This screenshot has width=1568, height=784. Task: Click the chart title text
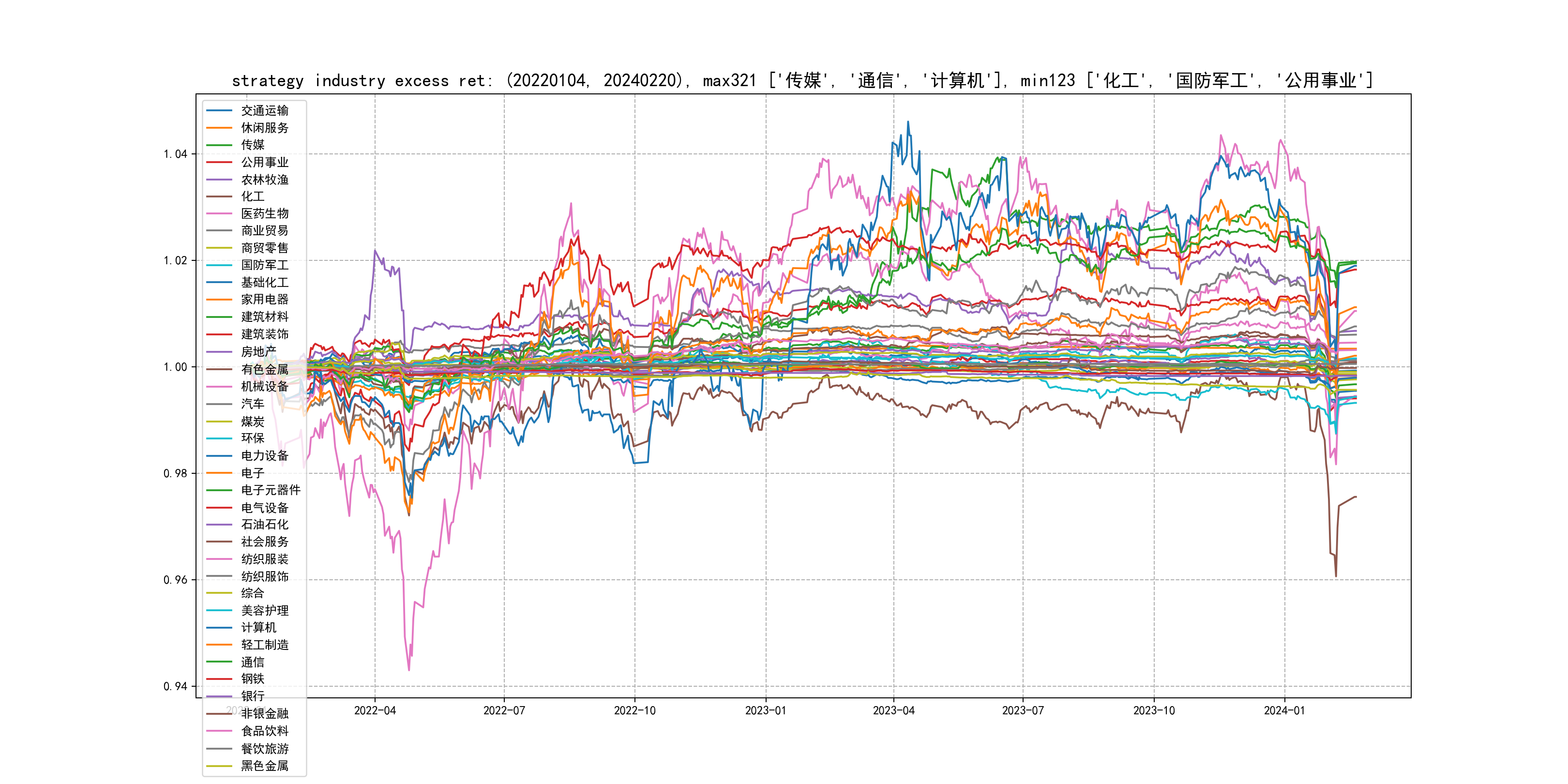[x=802, y=80]
